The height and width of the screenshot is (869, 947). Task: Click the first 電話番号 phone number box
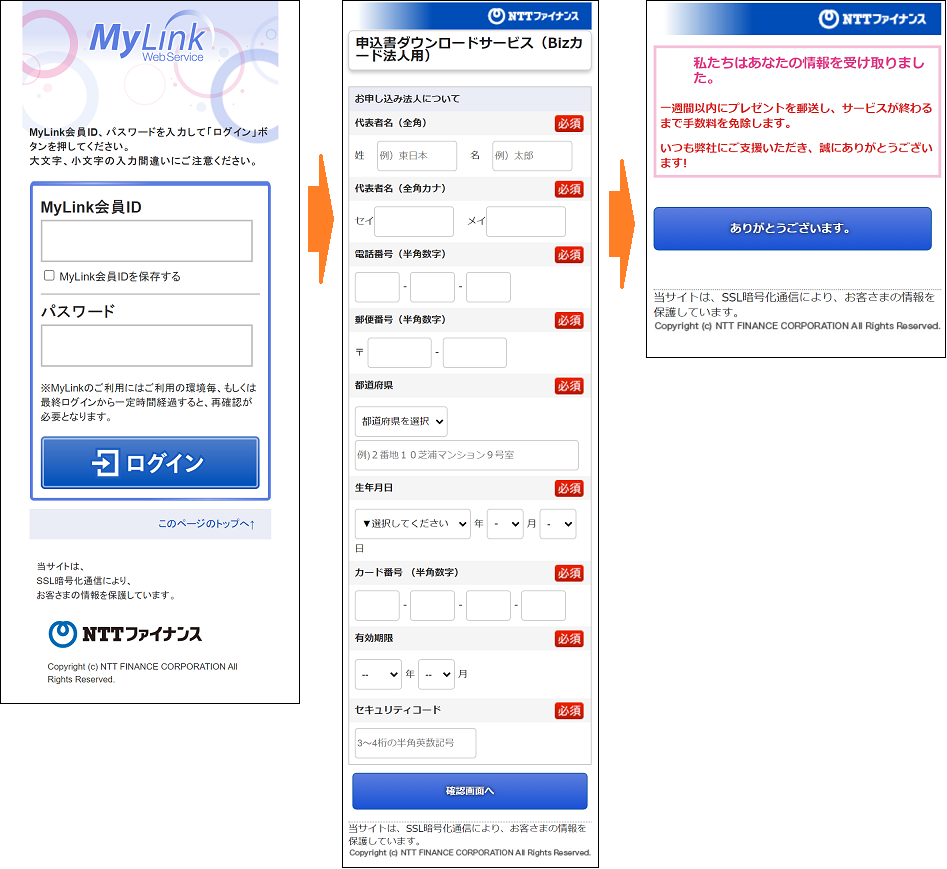point(376,287)
